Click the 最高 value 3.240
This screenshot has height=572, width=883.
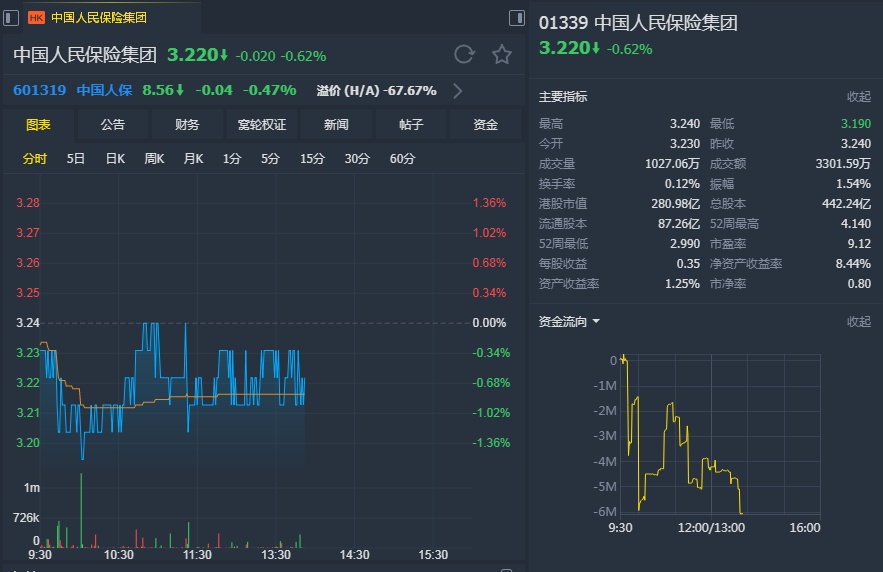pyautogui.click(x=685, y=124)
